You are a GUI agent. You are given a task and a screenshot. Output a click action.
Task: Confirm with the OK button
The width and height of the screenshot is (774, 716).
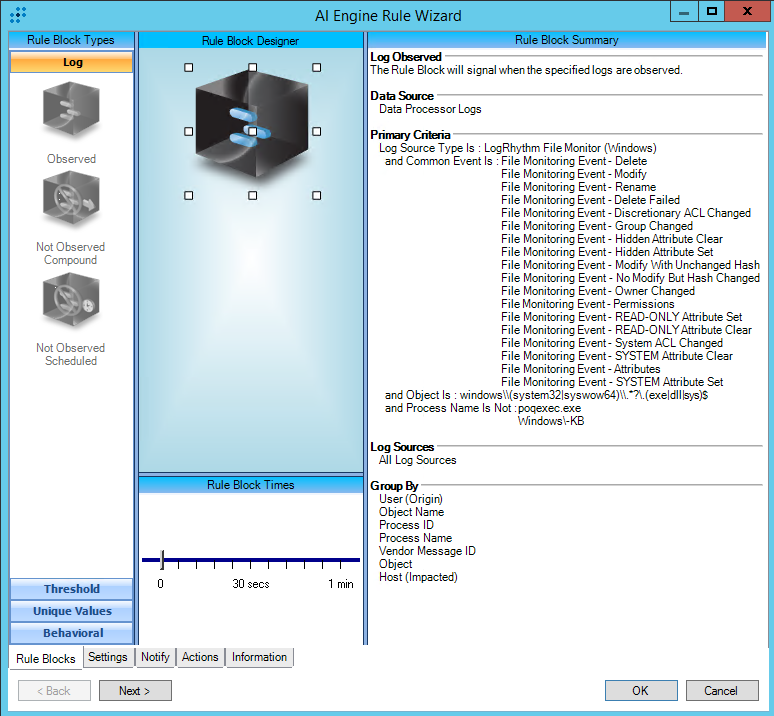(640, 690)
